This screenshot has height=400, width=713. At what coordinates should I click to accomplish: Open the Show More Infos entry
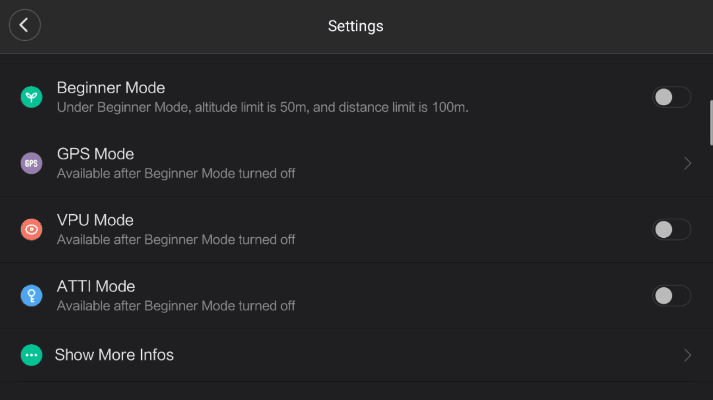tap(356, 355)
